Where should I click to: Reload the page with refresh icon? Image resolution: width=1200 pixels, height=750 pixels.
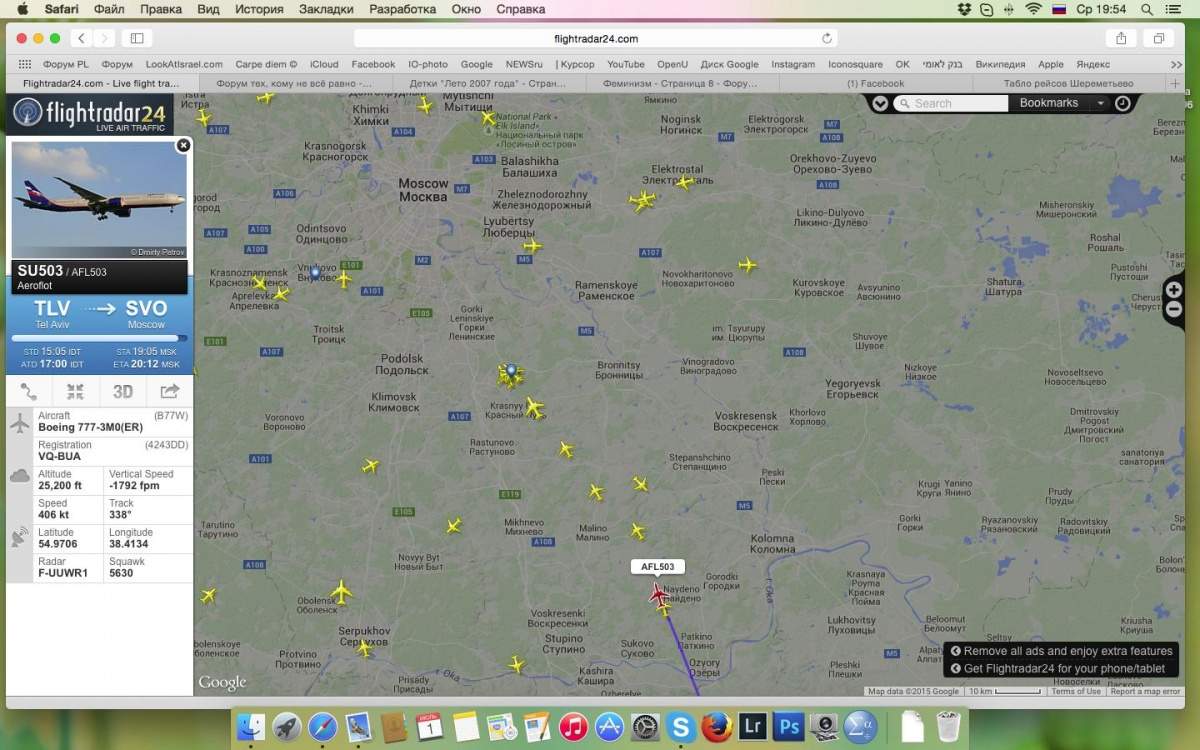pyautogui.click(x=827, y=38)
